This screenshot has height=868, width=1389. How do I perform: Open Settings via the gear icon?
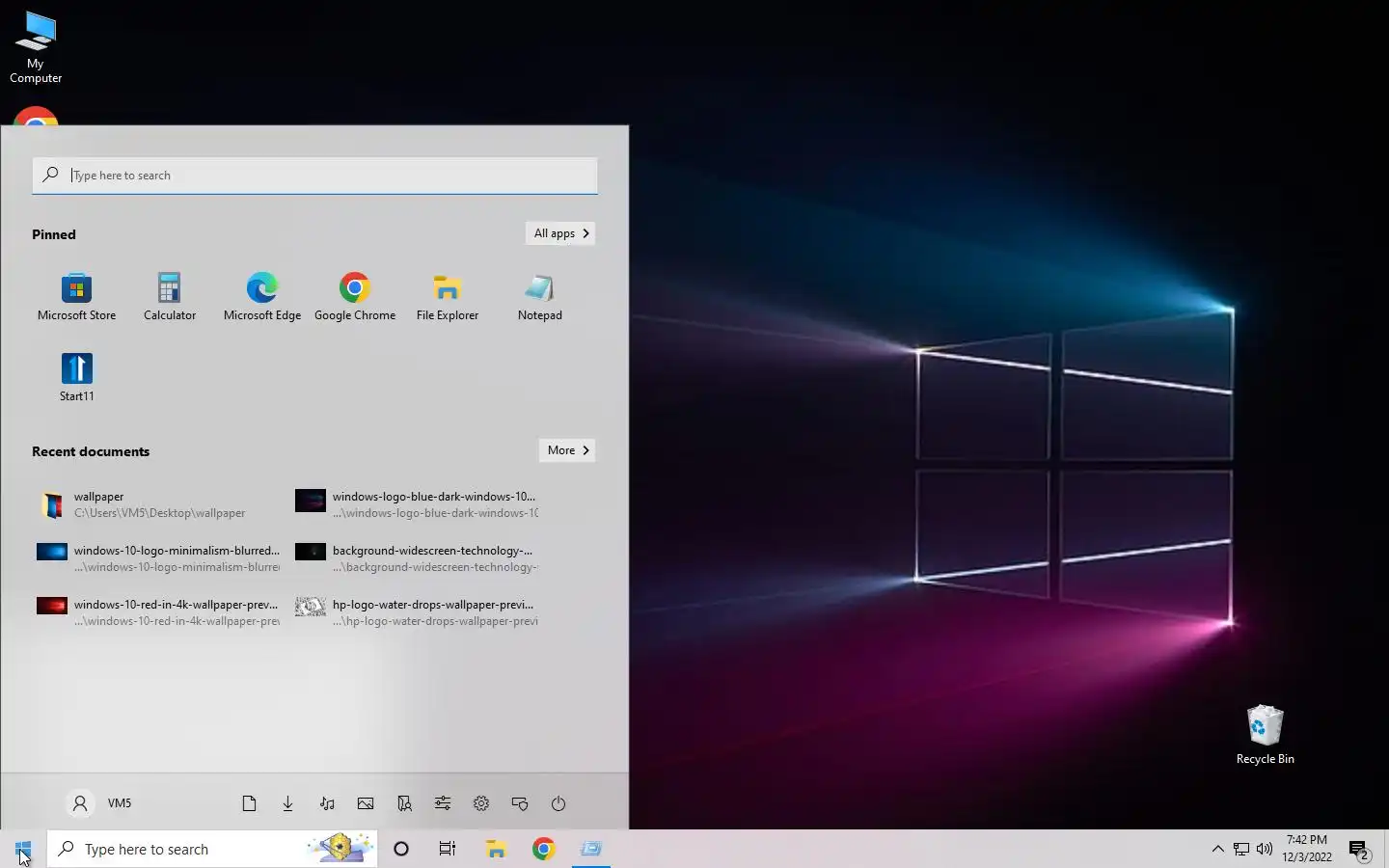coord(481,803)
